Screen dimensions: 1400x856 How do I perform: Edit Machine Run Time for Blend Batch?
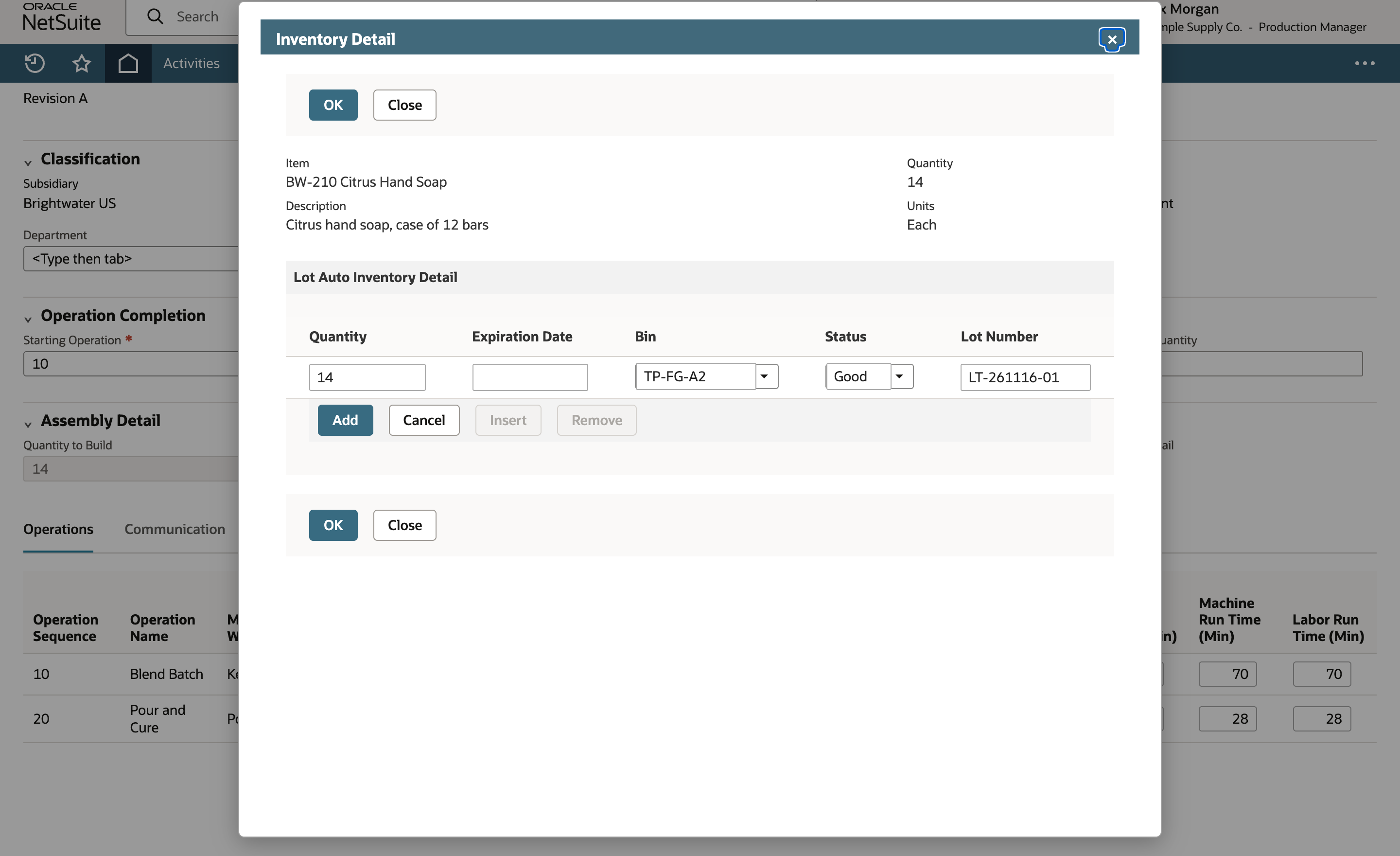[1227, 674]
